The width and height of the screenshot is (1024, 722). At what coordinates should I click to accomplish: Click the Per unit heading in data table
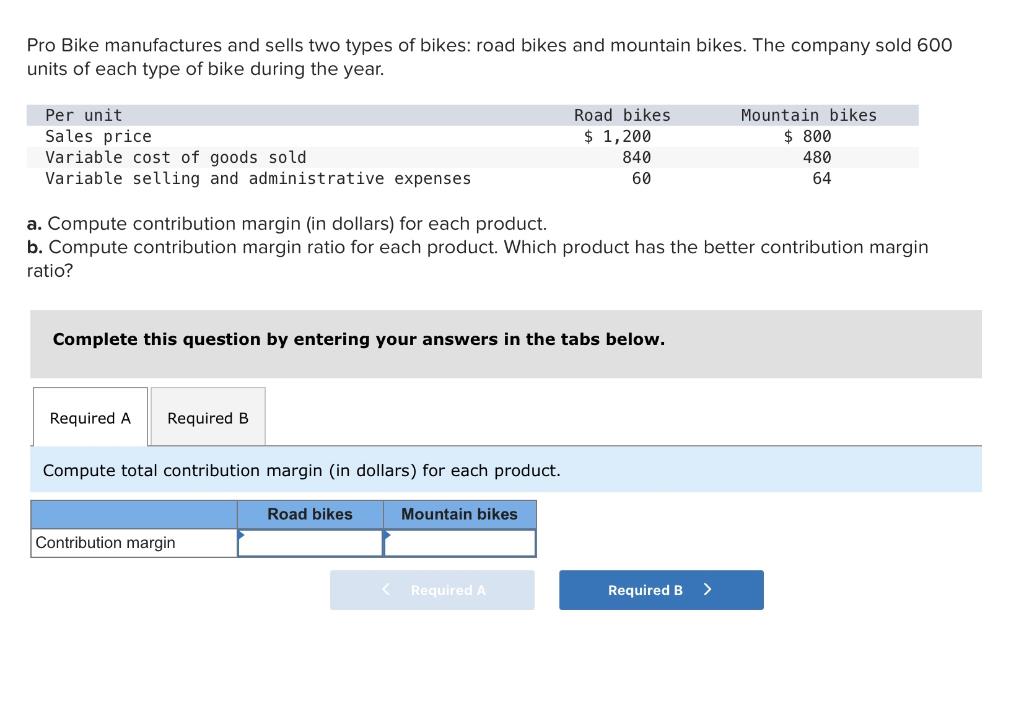click(84, 115)
